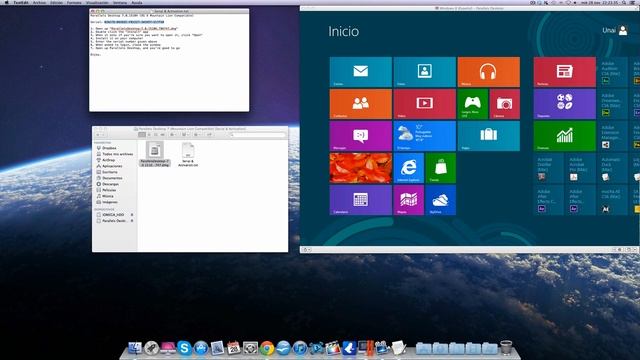
Task: Open the Messaging purple chat tile
Action: pos(360,136)
